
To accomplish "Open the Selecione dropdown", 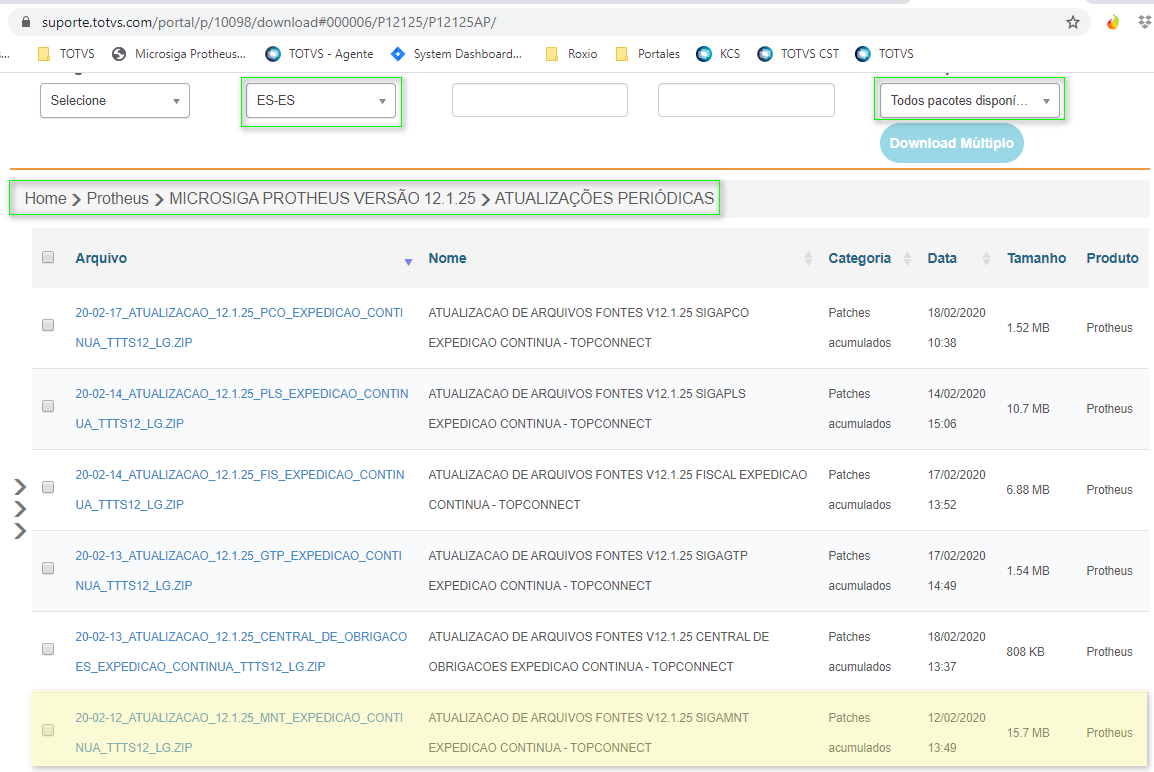I will [x=115, y=101].
